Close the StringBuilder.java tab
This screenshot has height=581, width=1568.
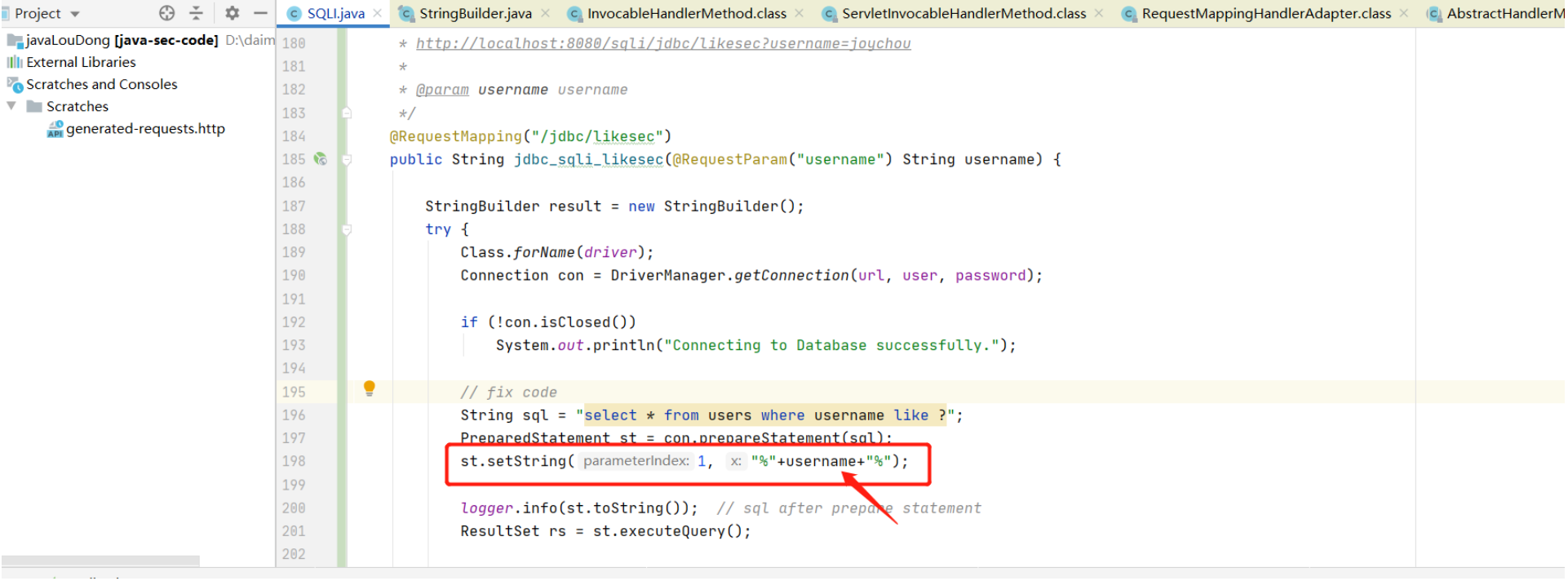coord(546,13)
